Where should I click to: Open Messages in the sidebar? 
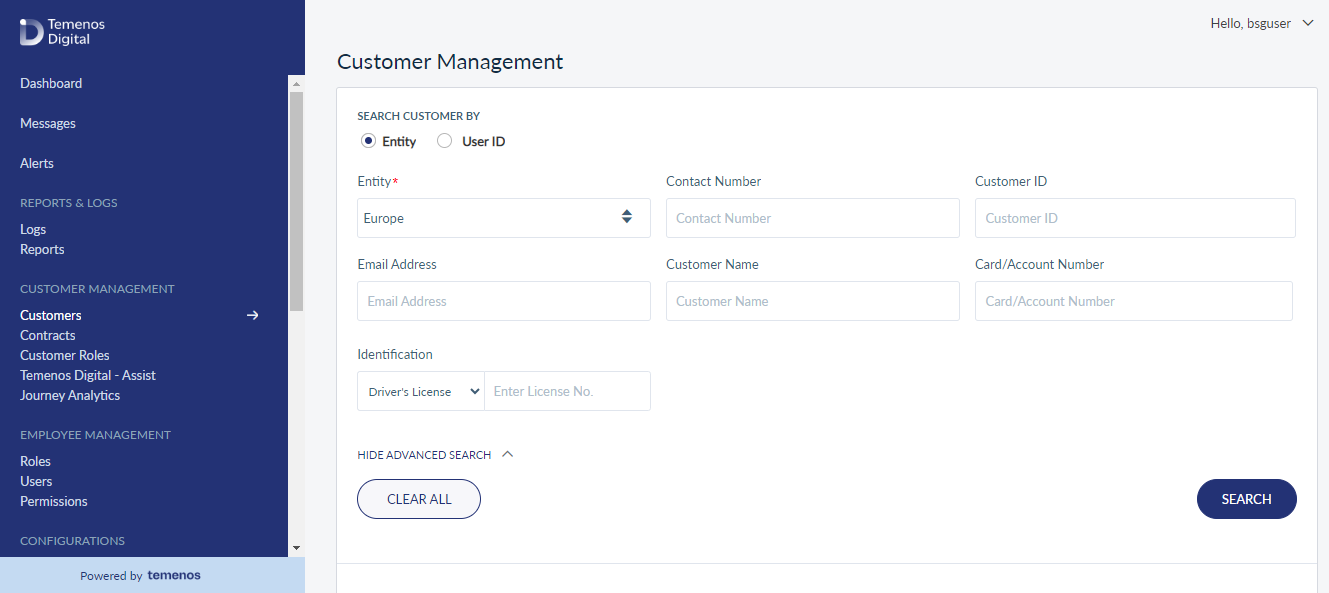(x=48, y=123)
